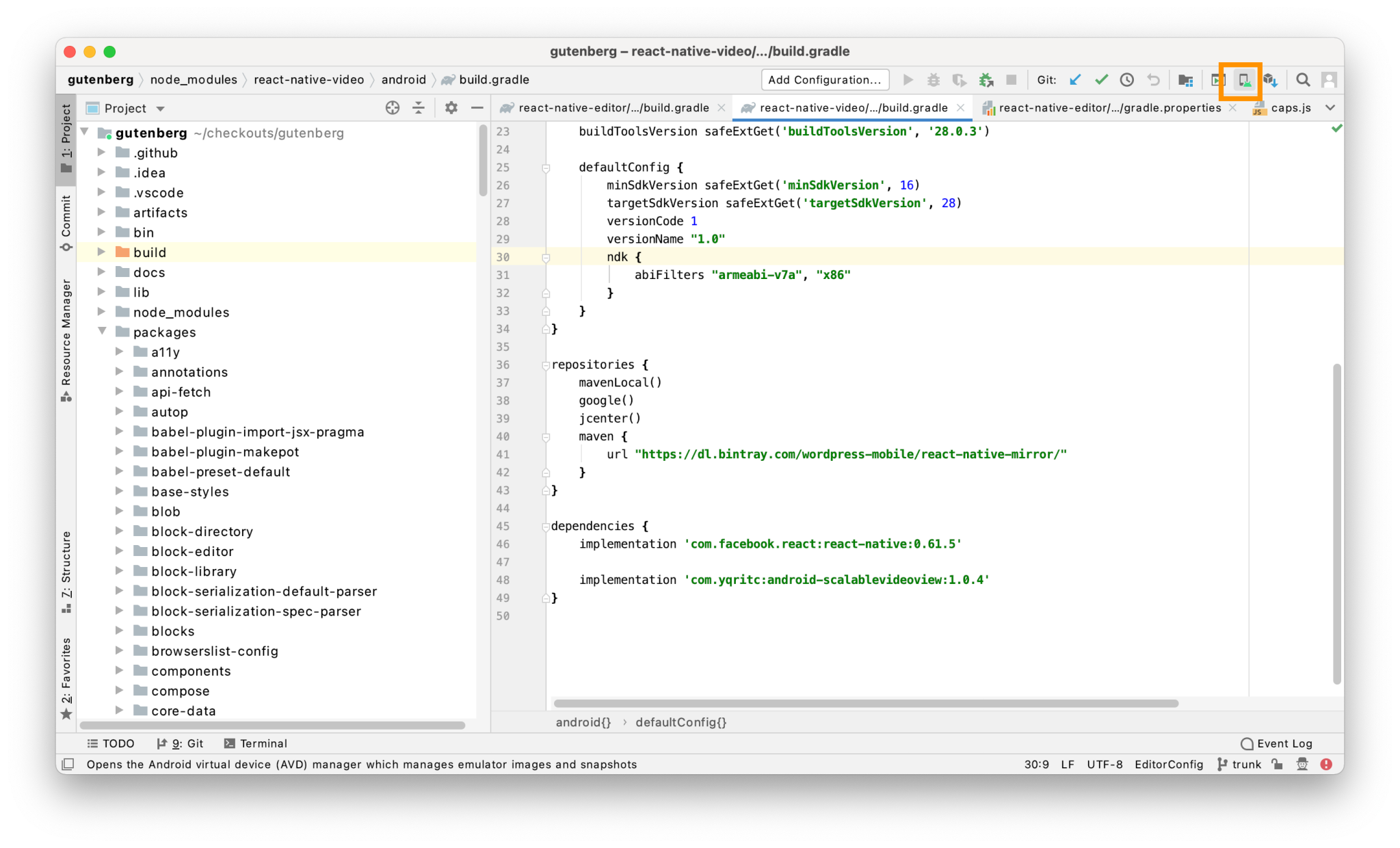Click react-native-video breadcrumb
Viewport: 1400px width, 848px height.
(x=308, y=80)
